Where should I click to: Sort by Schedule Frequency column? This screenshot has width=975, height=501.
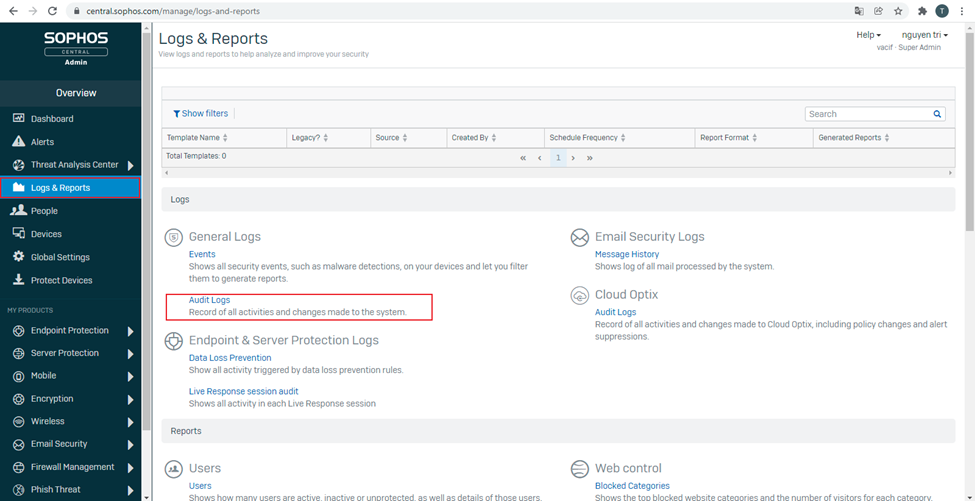click(x=588, y=137)
